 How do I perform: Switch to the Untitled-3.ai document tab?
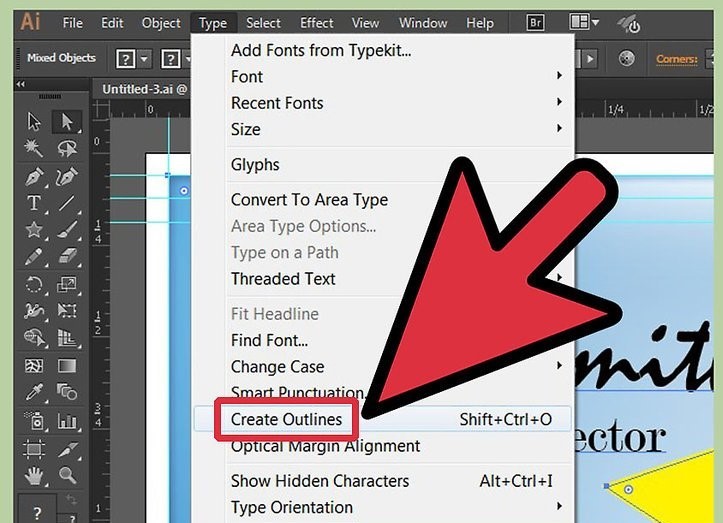click(139, 89)
